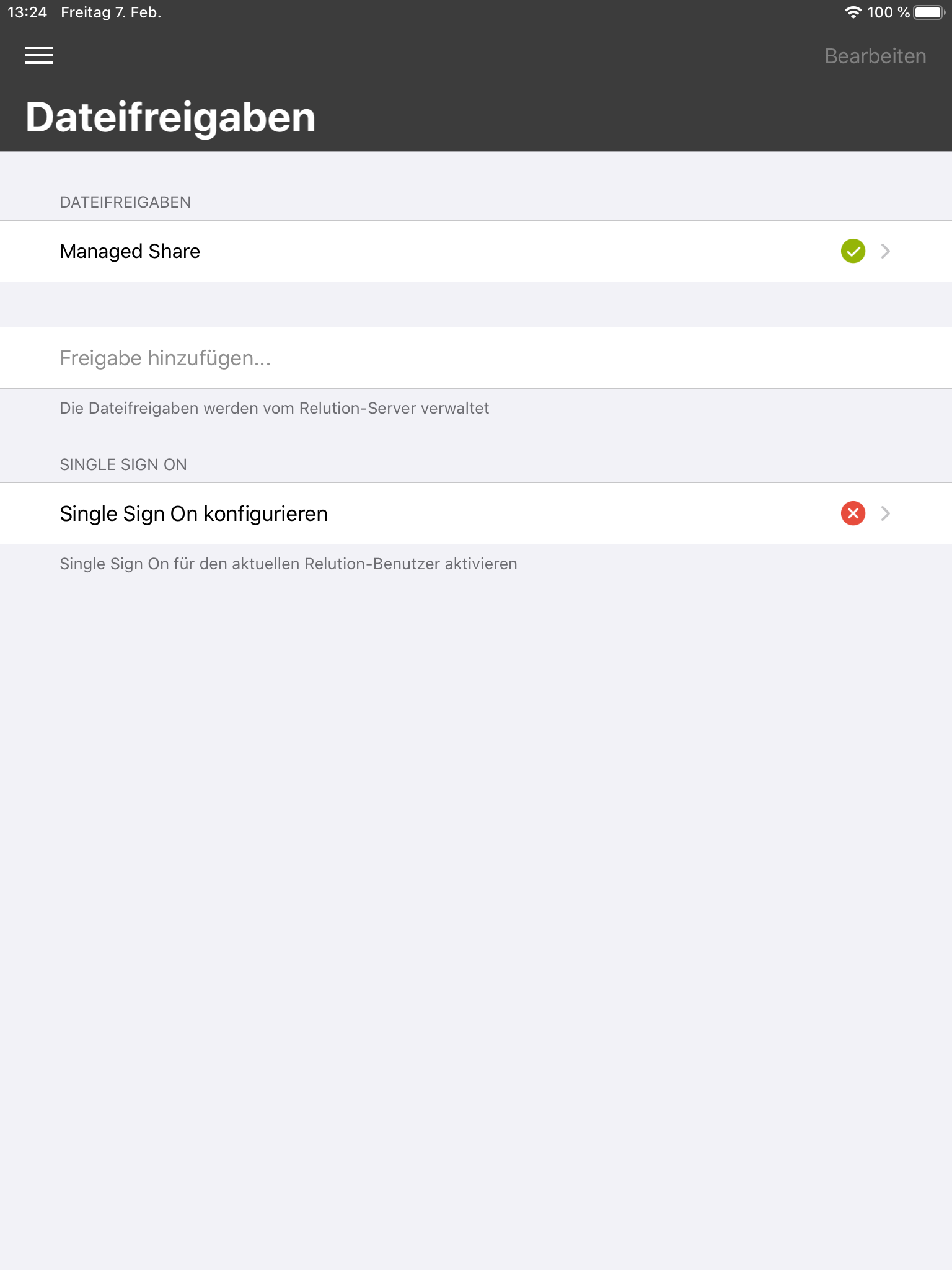Viewport: 952px width, 1270px height.
Task: Open the hamburger menu
Action: [x=38, y=55]
